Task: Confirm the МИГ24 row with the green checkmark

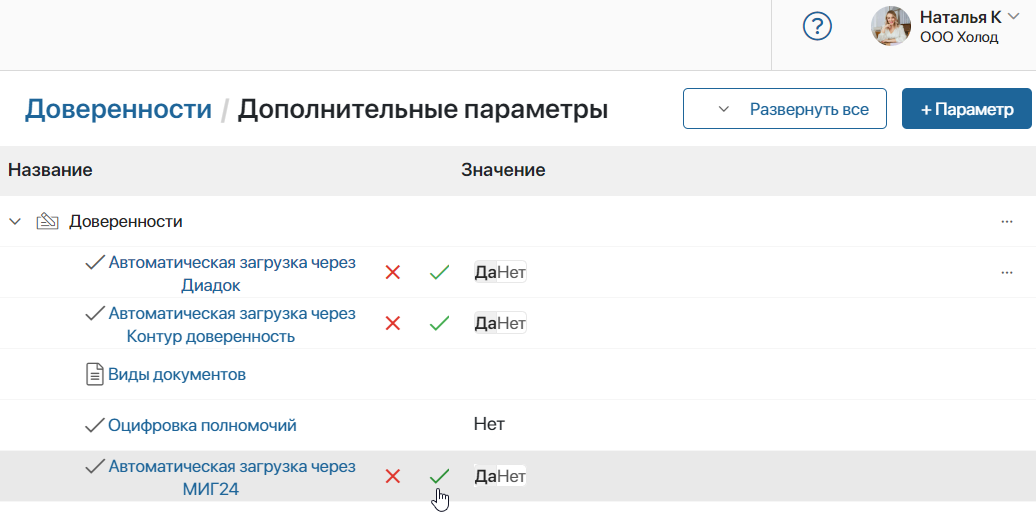Action: coord(439,476)
